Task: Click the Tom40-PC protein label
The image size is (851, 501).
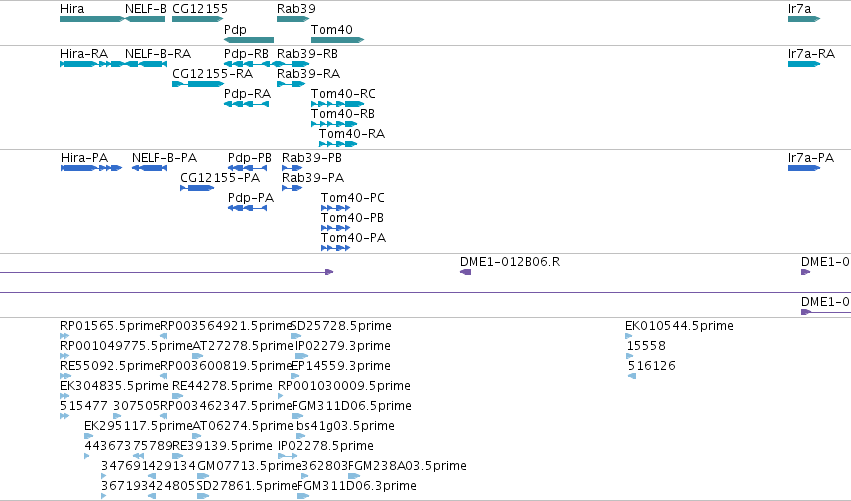Action: [352, 198]
